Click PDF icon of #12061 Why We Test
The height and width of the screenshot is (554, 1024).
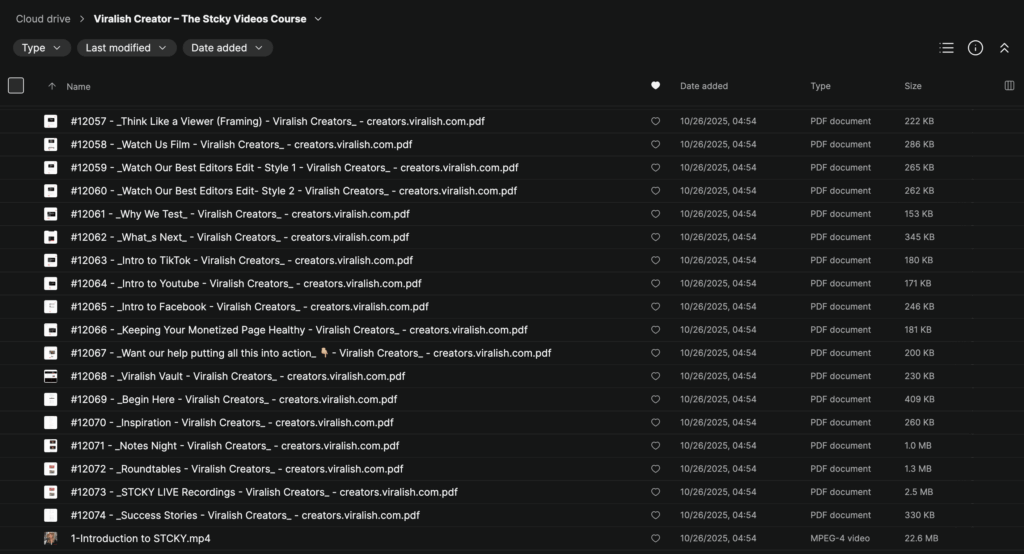click(x=50, y=214)
